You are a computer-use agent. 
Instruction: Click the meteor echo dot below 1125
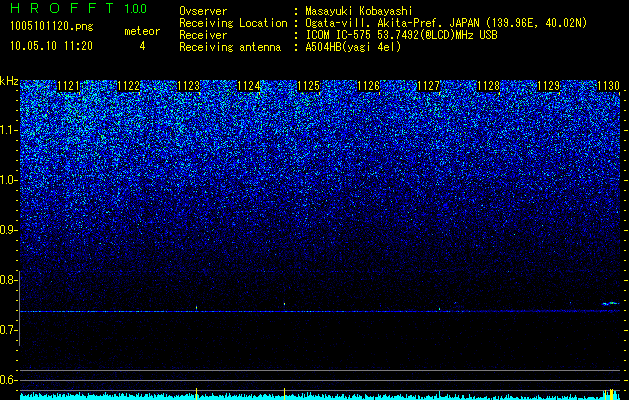click(284, 304)
